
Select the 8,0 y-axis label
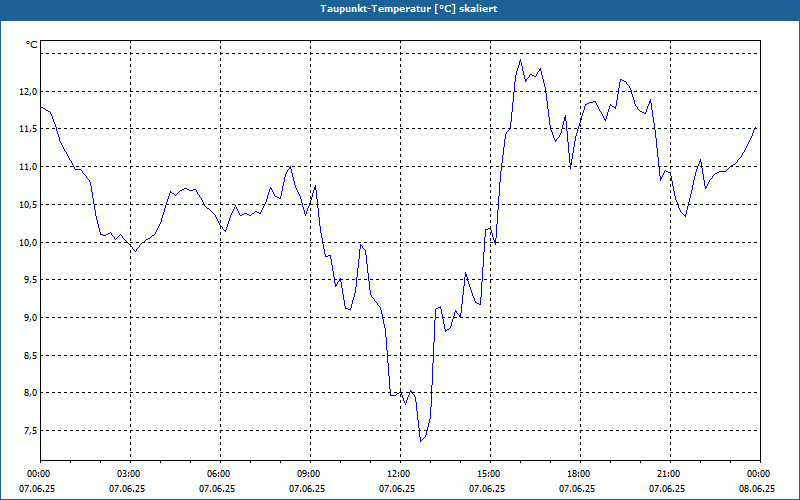(29, 393)
